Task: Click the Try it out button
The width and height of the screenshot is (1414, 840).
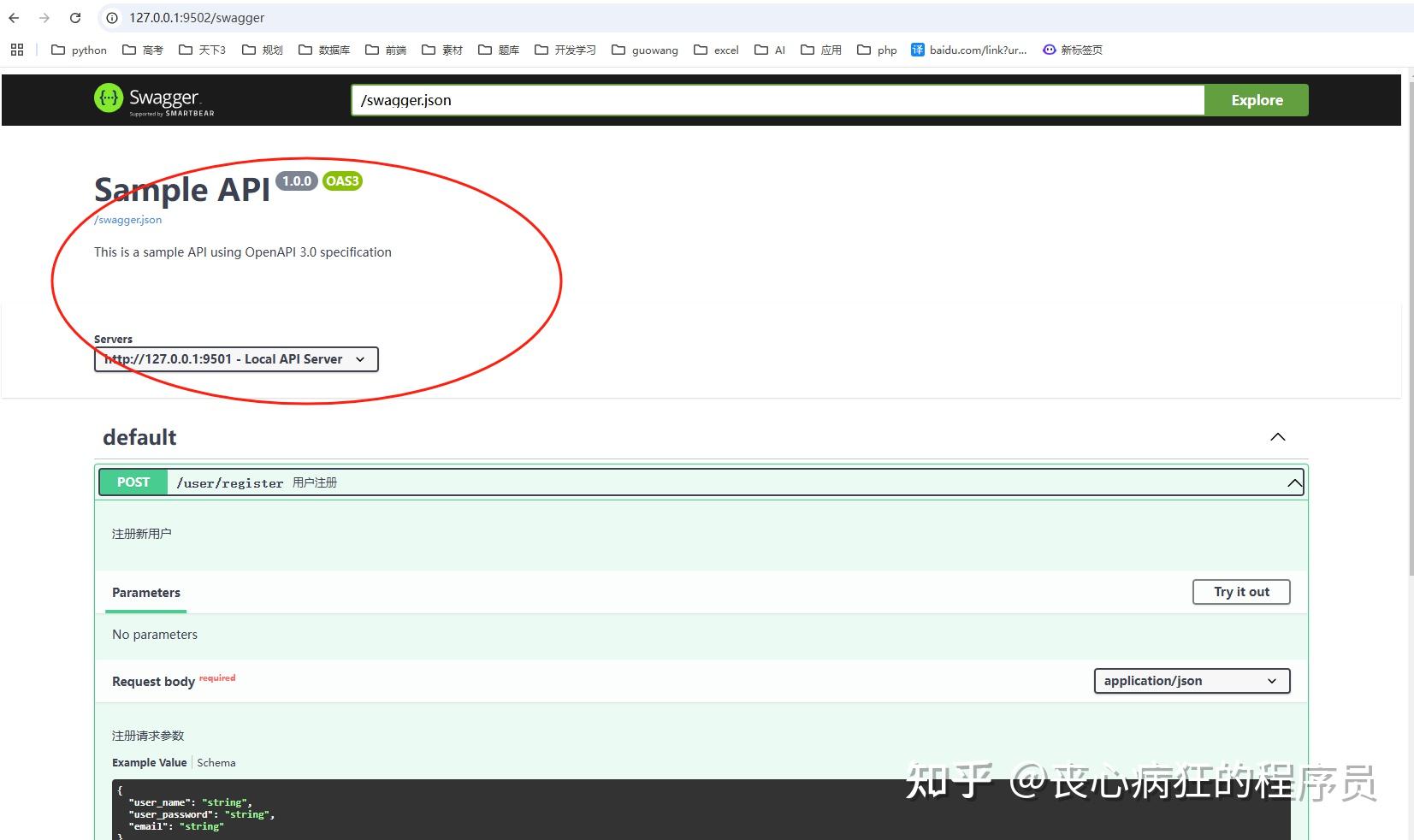Action: pyautogui.click(x=1241, y=592)
